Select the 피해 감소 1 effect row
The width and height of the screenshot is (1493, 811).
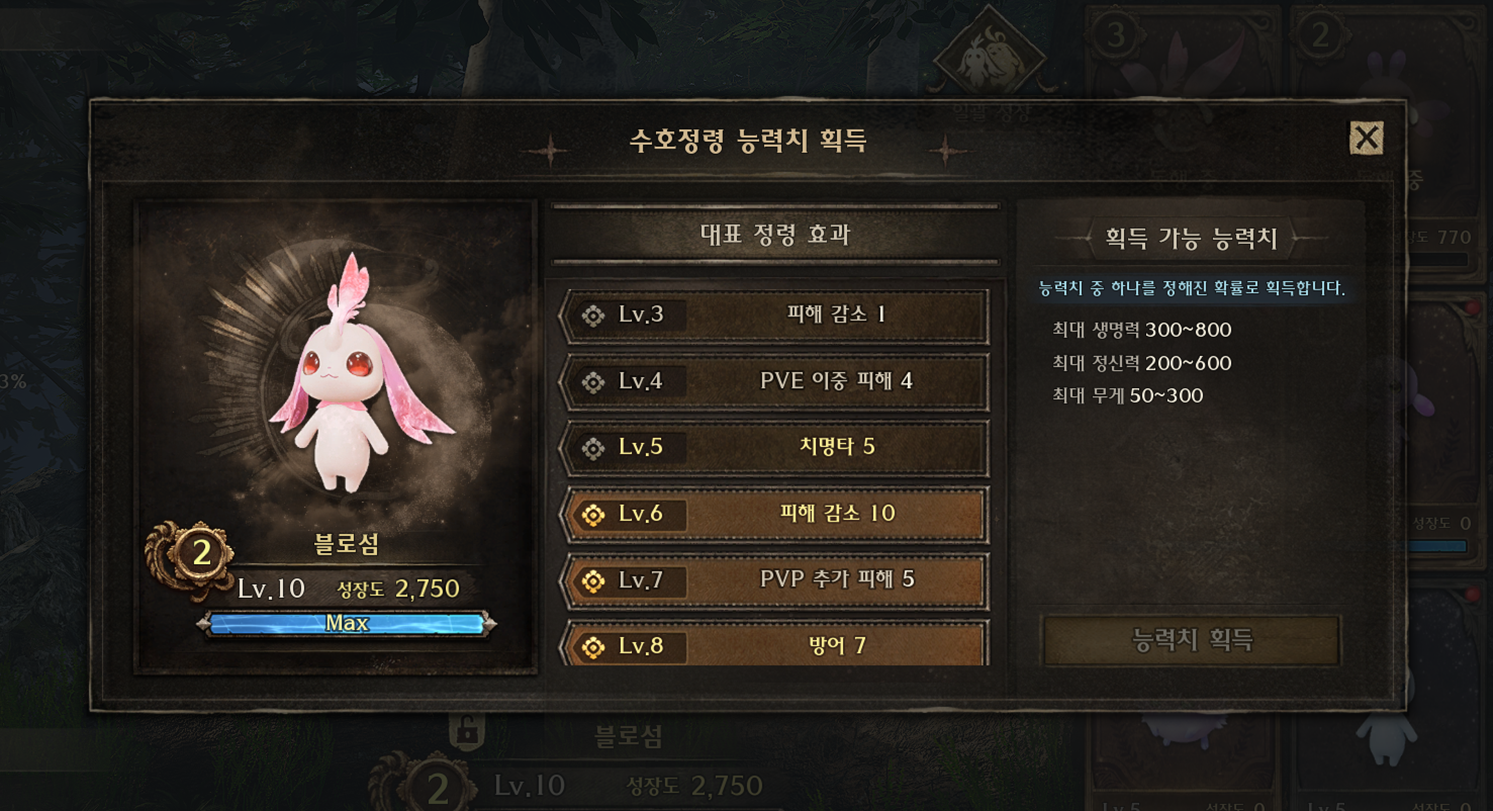click(x=775, y=316)
